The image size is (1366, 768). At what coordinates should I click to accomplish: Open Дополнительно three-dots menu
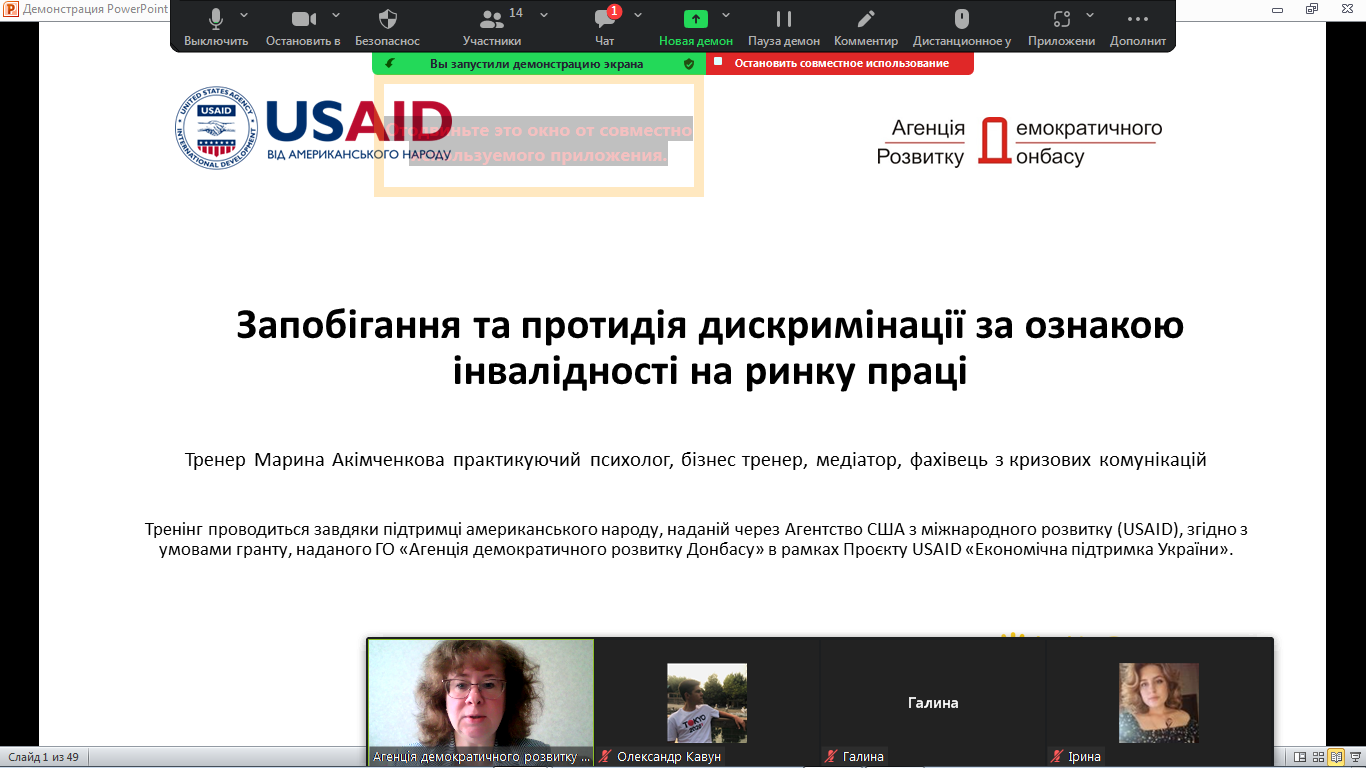1138,27
